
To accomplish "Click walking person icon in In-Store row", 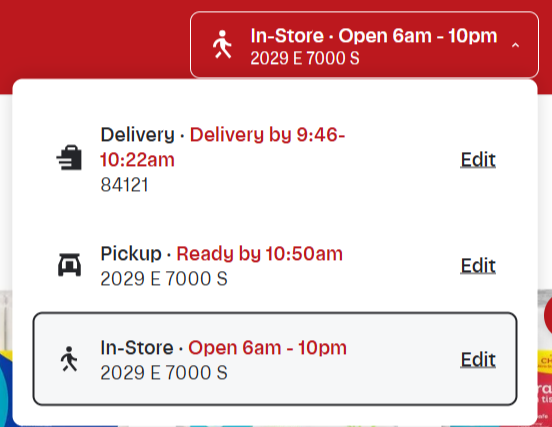I will tap(69, 359).
